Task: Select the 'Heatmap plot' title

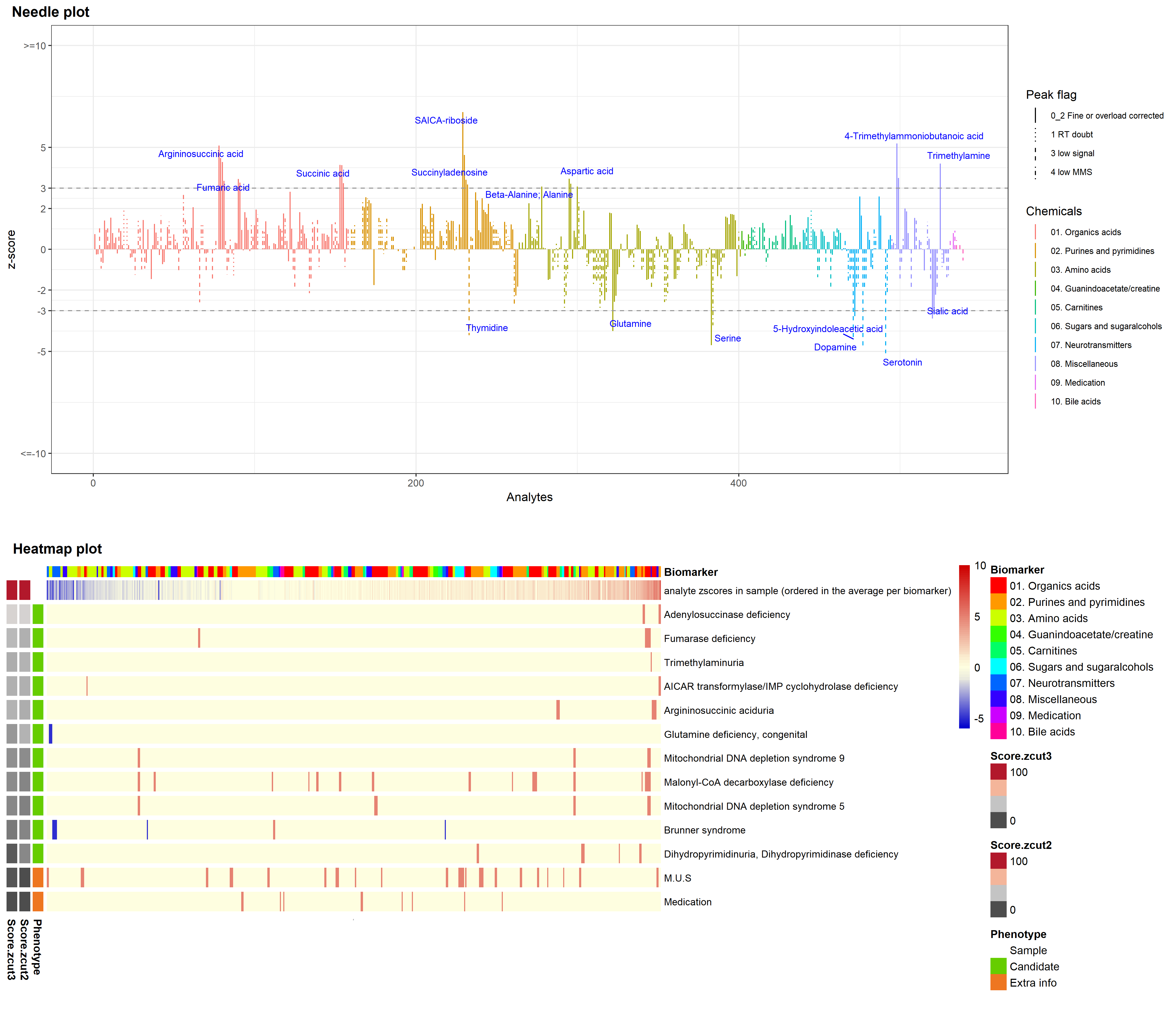Action: (x=57, y=549)
